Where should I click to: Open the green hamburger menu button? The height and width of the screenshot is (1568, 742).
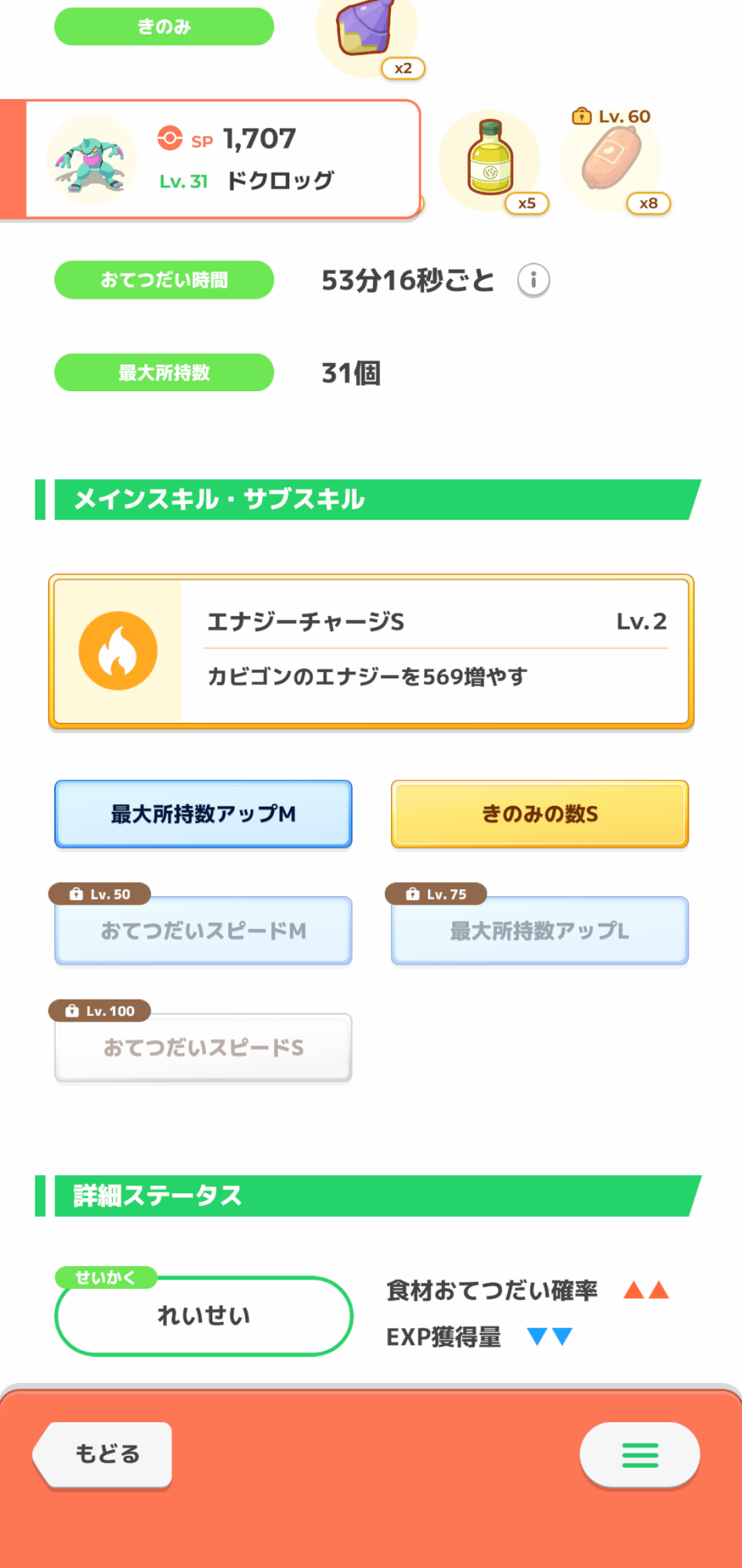click(x=639, y=1455)
